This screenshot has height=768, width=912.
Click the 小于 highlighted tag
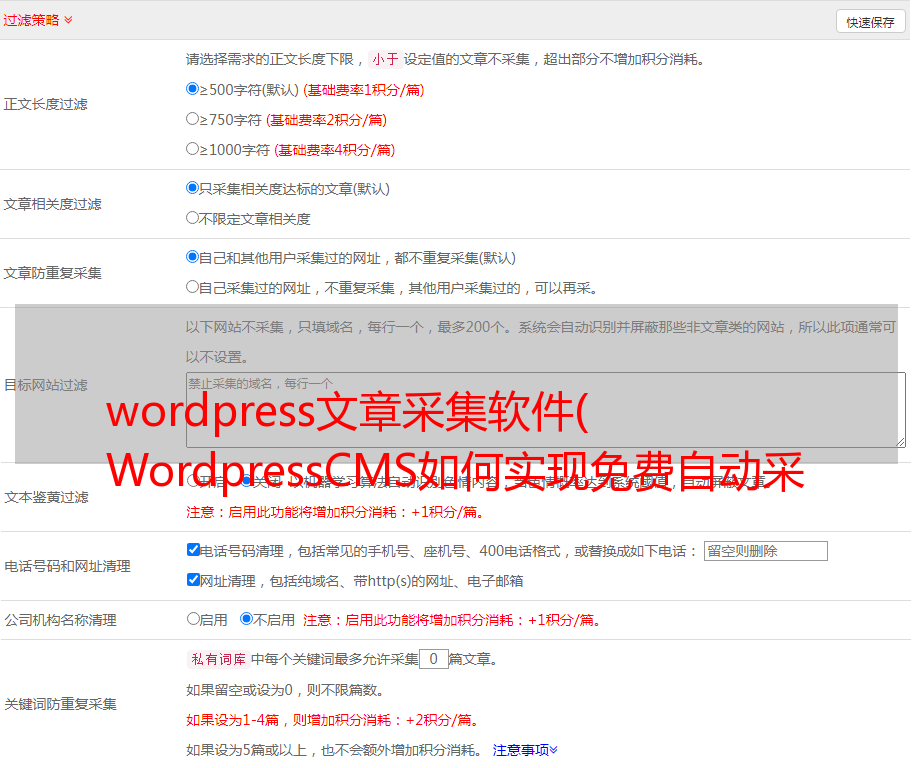pos(385,59)
